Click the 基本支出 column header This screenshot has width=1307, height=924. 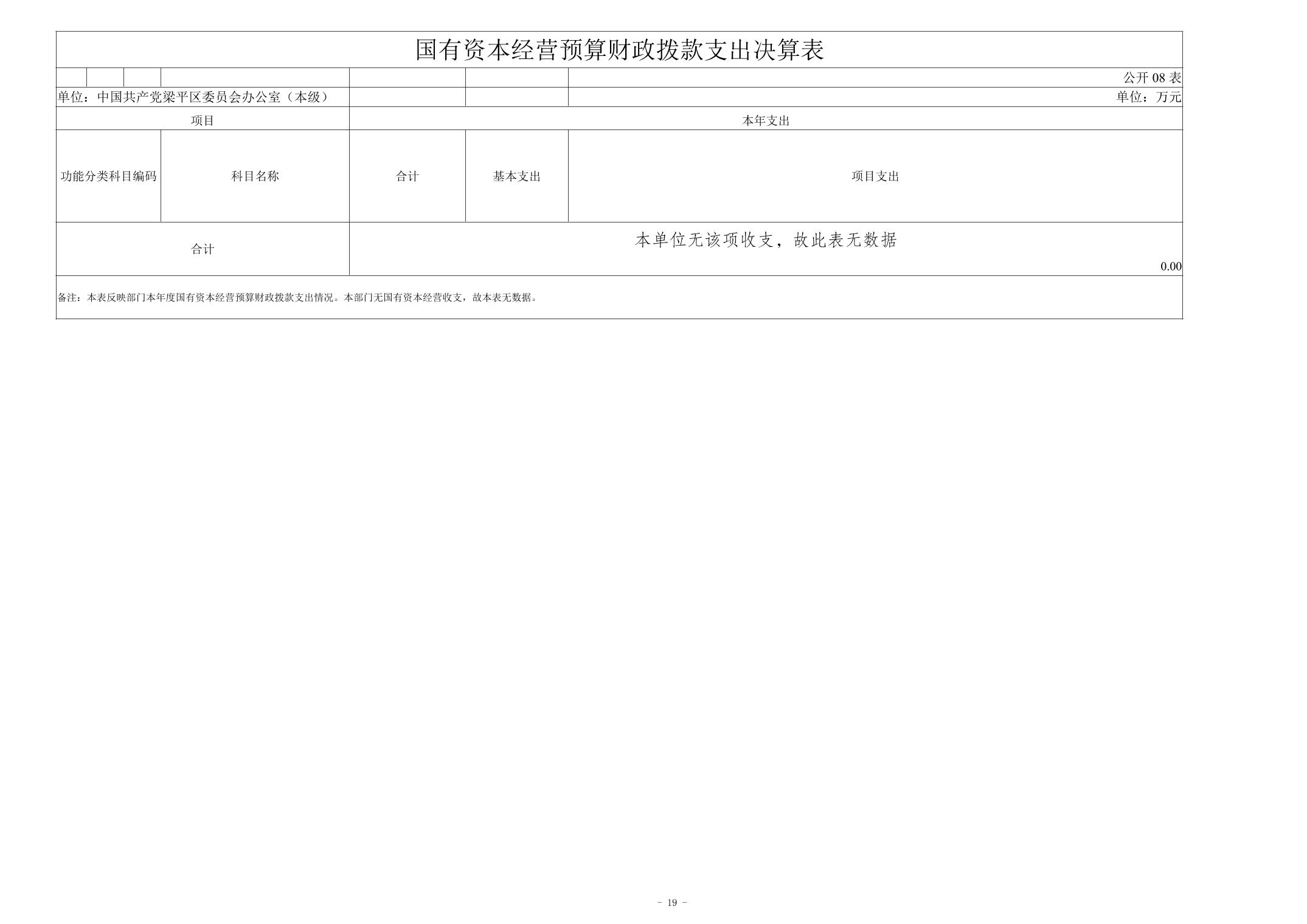(516, 176)
